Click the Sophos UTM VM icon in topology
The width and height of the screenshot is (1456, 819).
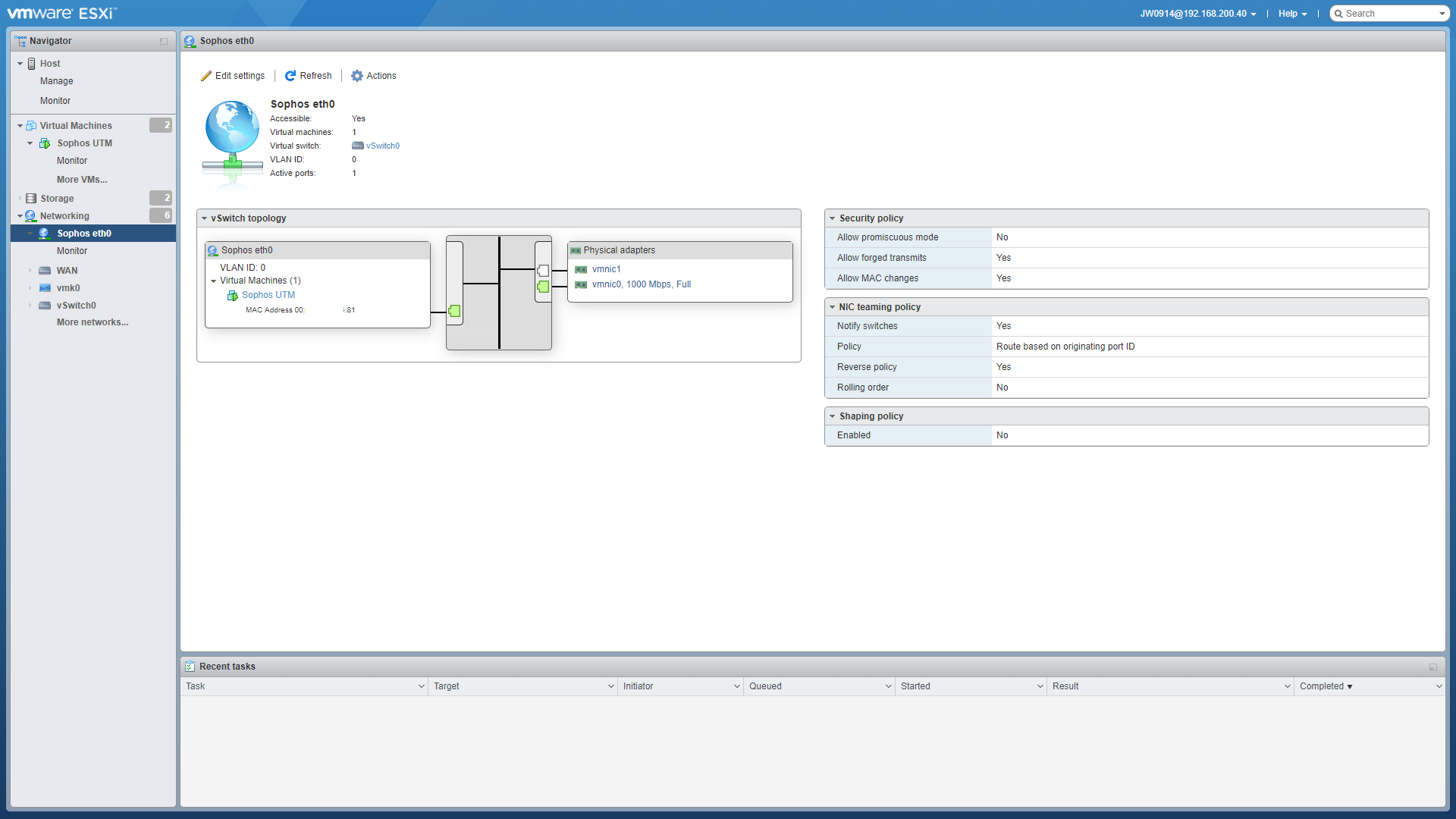(x=233, y=295)
